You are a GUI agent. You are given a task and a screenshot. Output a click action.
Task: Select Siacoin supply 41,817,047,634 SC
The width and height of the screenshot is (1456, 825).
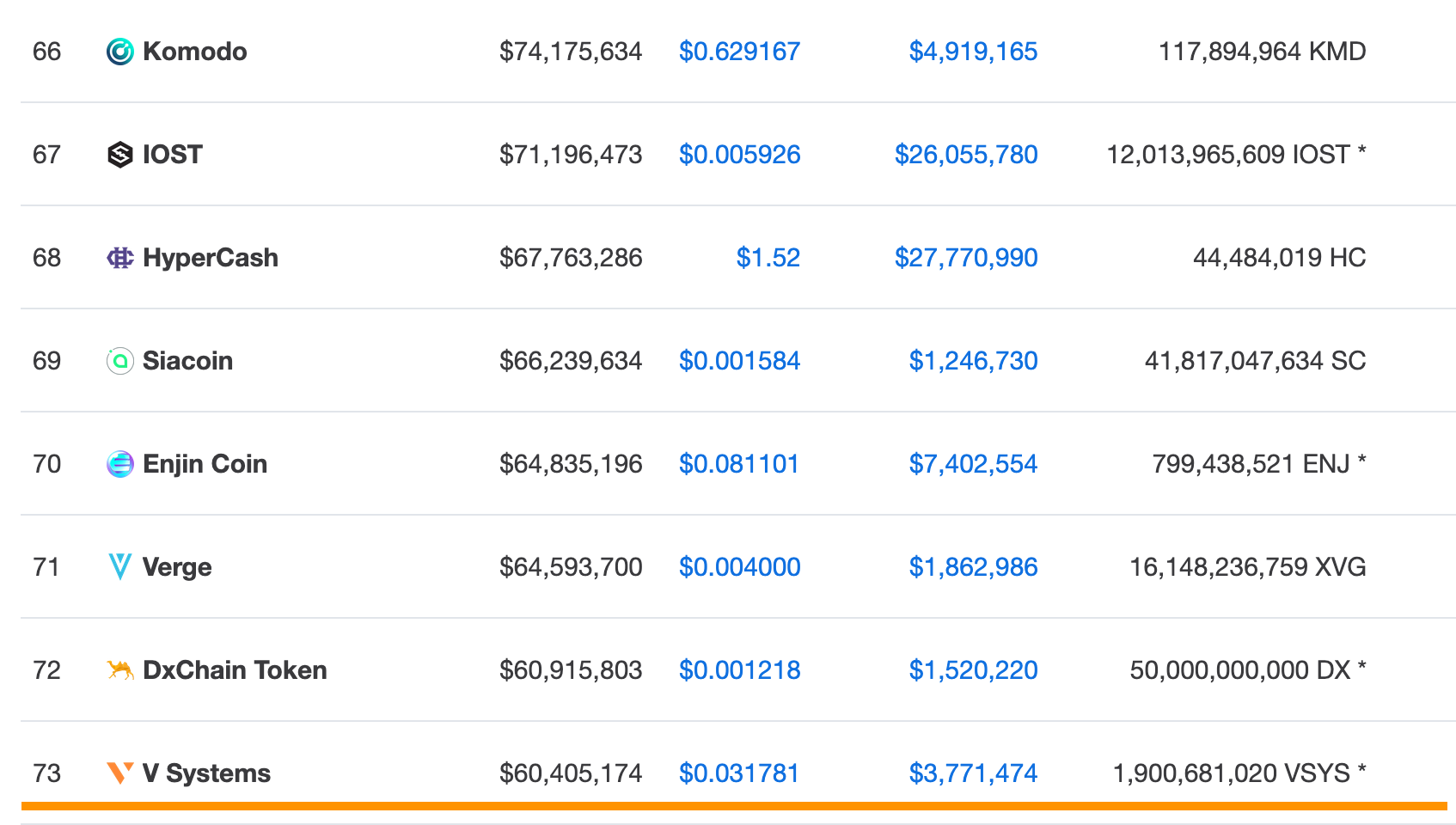(1255, 361)
